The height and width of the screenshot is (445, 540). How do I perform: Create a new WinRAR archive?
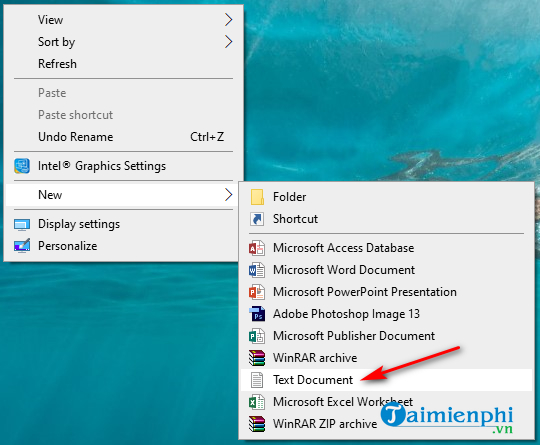pos(386,358)
